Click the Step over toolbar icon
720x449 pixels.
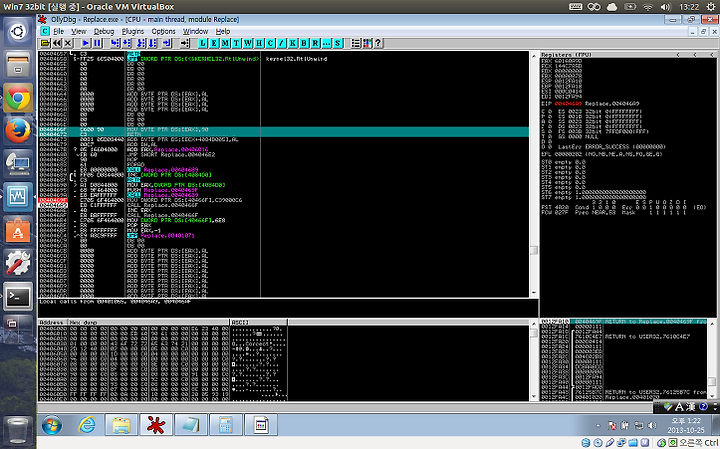coord(126,43)
